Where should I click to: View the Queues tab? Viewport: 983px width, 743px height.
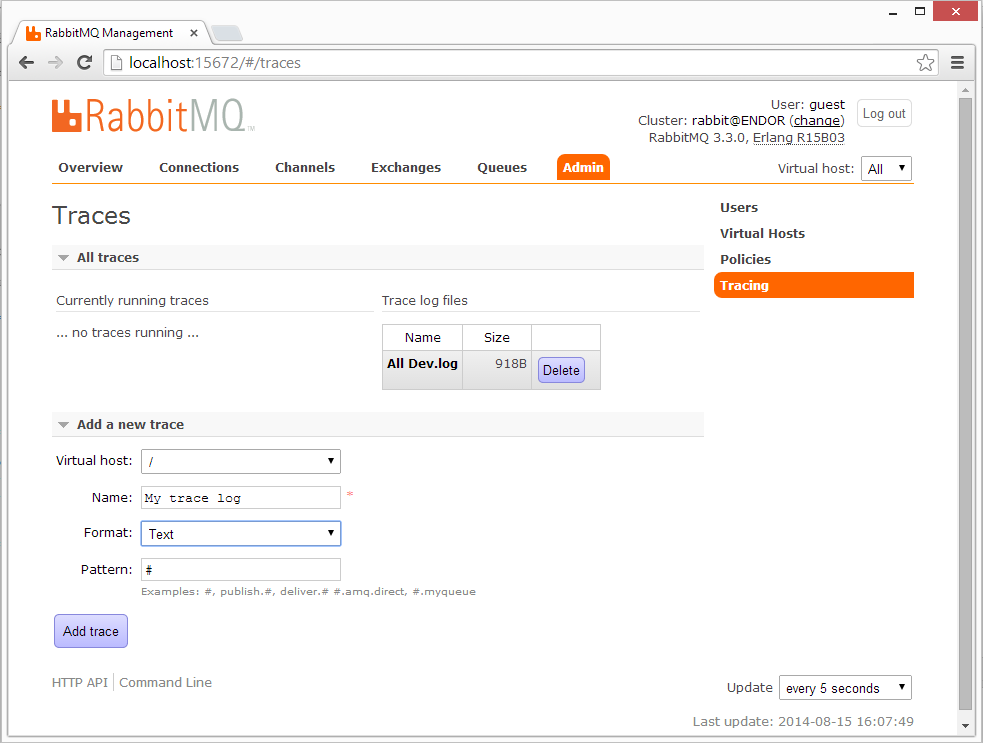502,167
